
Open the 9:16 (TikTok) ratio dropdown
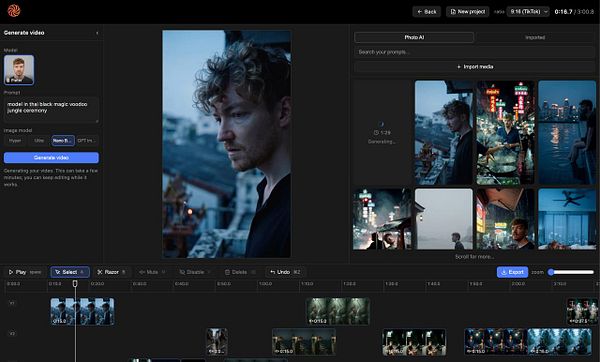[x=528, y=11]
